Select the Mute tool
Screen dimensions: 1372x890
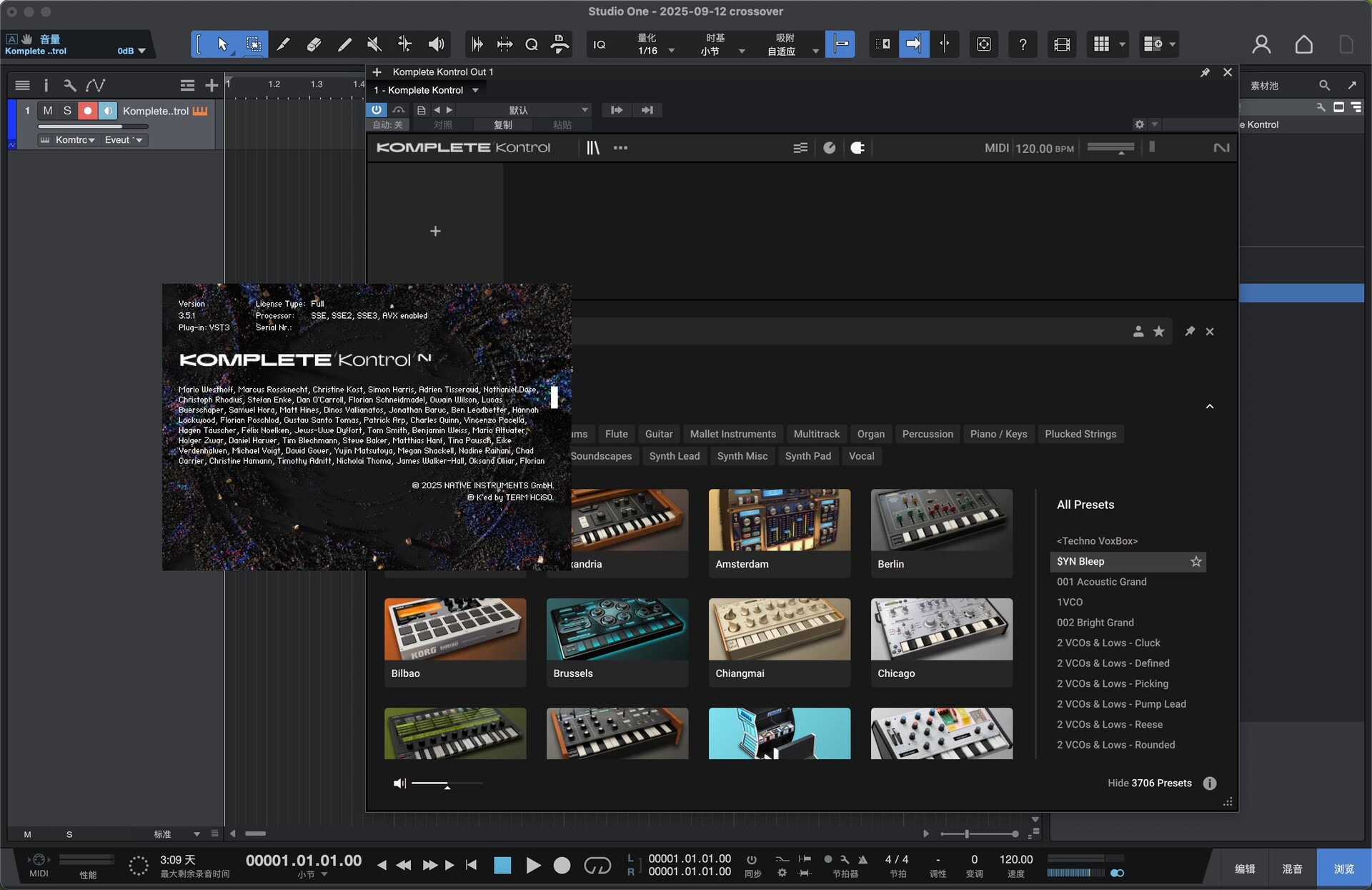click(x=374, y=44)
